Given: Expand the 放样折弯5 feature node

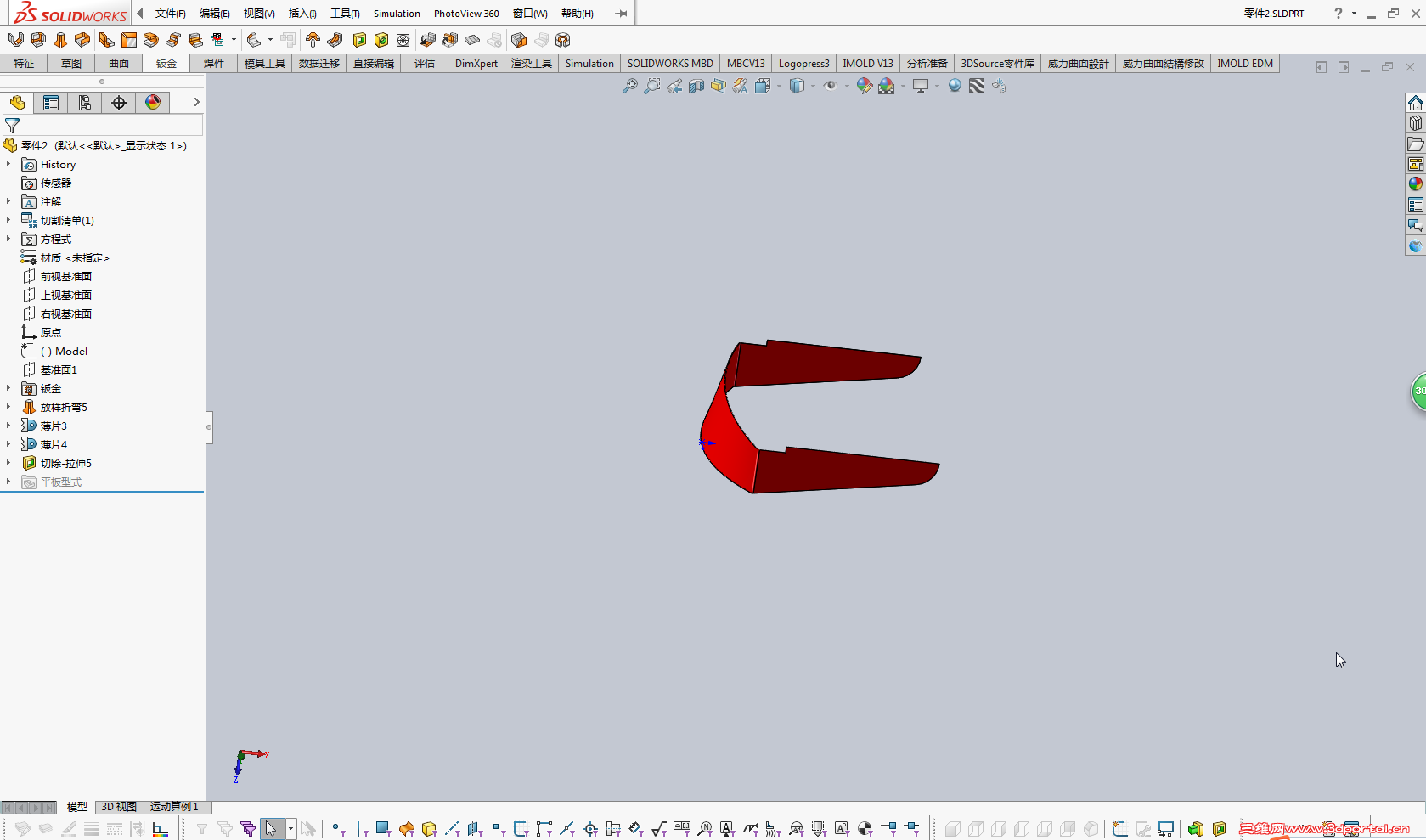Looking at the screenshot, I should 8,407.
